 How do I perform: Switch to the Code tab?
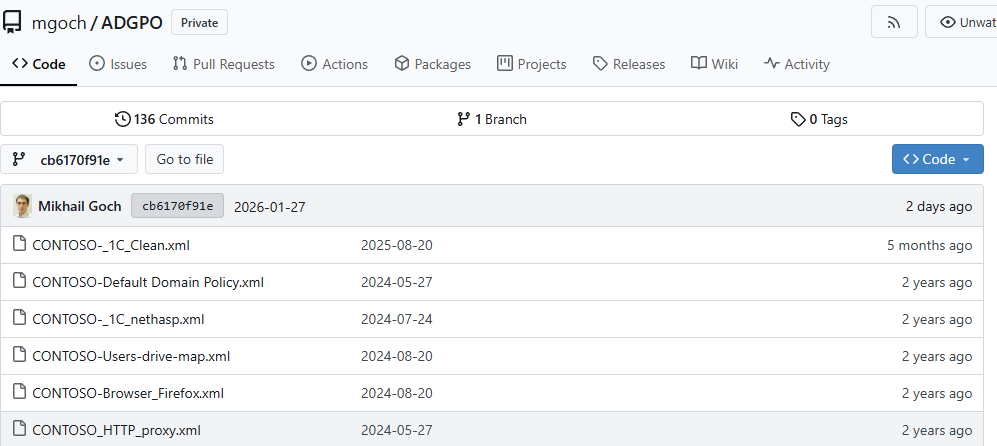39,64
